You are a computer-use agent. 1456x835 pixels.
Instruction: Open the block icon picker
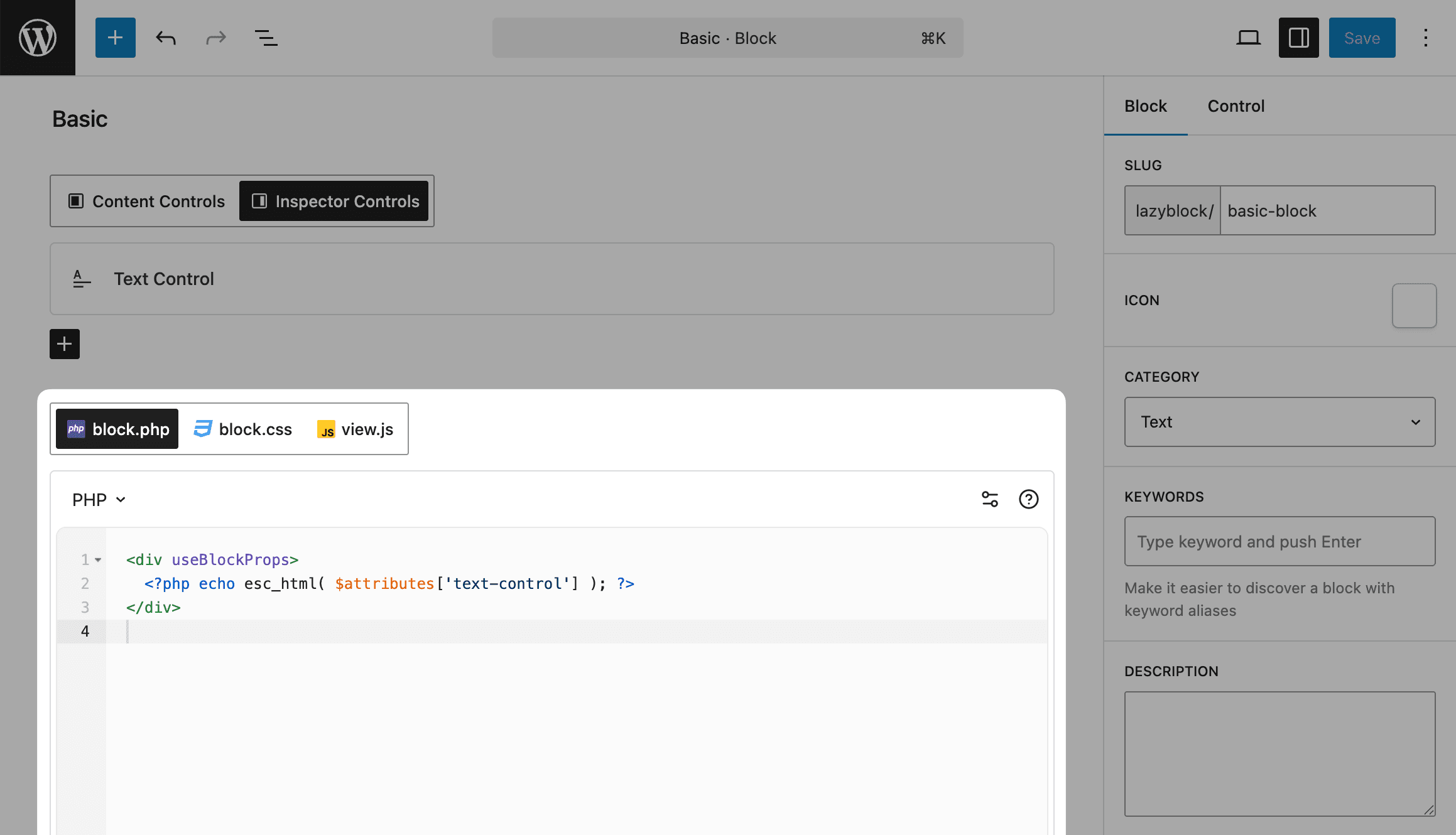(1414, 306)
